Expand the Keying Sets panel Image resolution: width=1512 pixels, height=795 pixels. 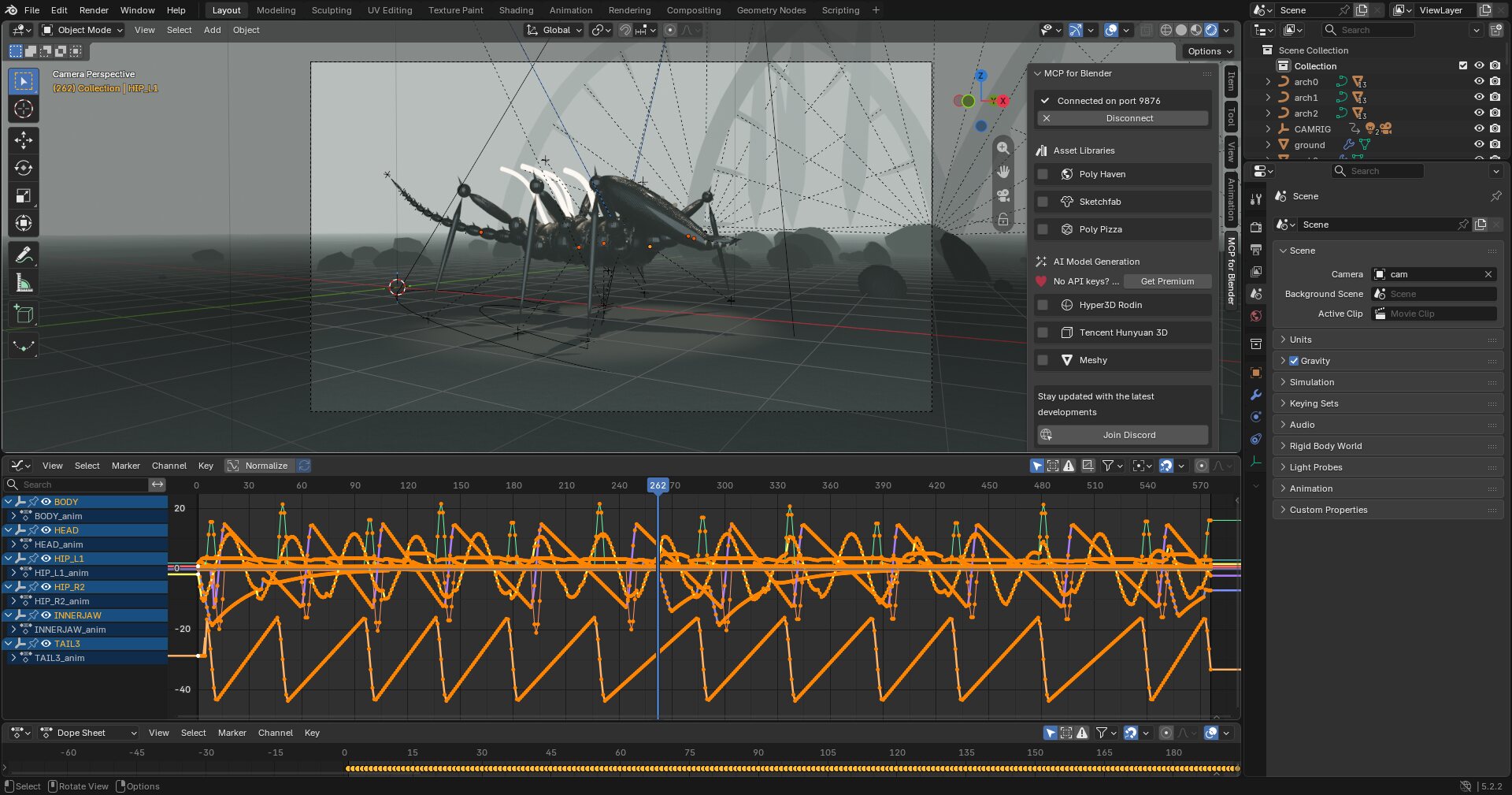click(x=1388, y=403)
